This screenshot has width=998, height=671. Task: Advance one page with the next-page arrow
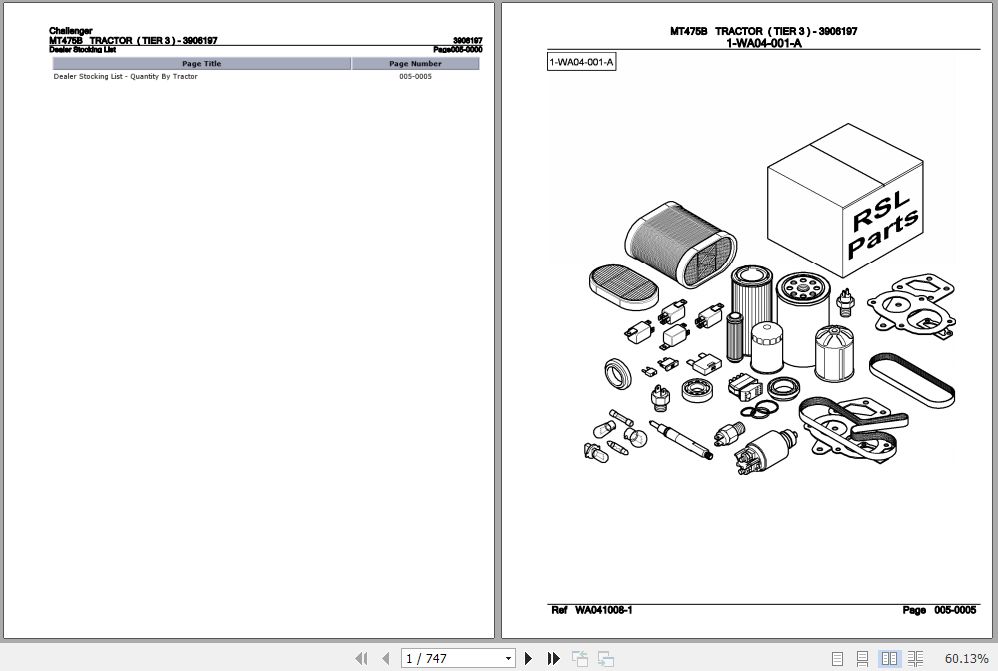tap(529, 658)
